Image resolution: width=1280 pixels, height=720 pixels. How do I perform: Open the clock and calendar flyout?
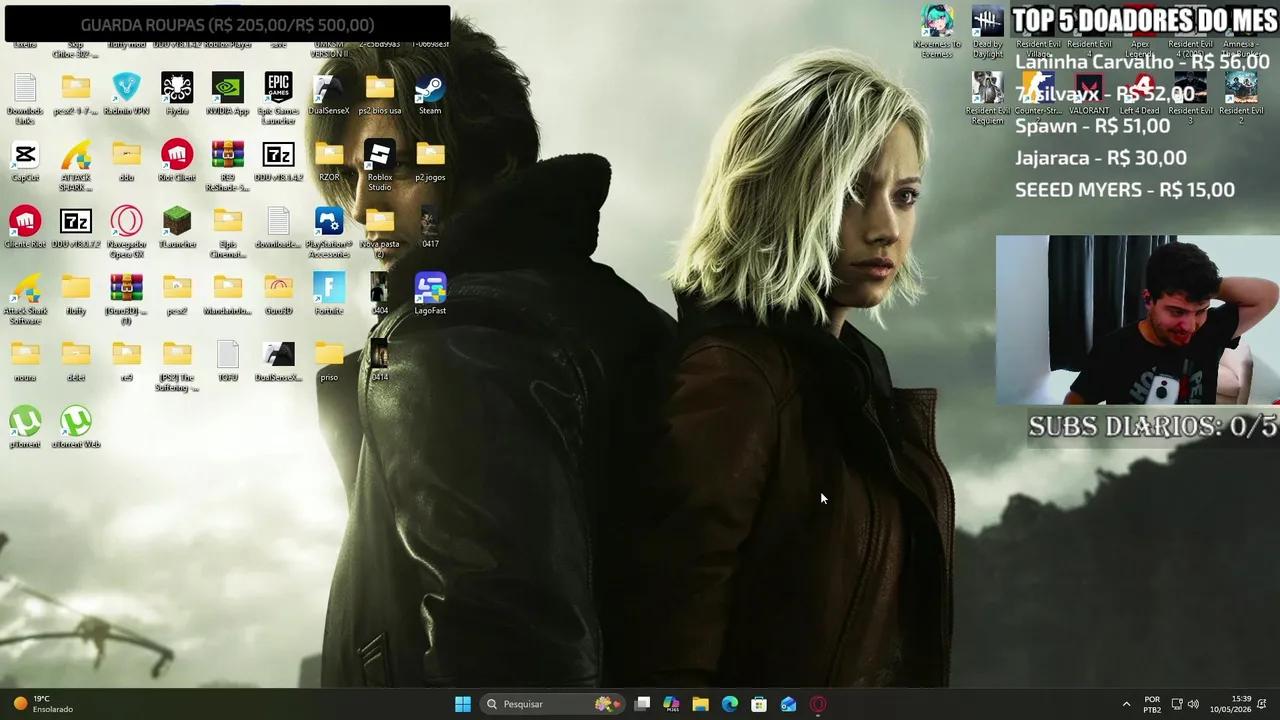pyautogui.click(x=1230, y=704)
